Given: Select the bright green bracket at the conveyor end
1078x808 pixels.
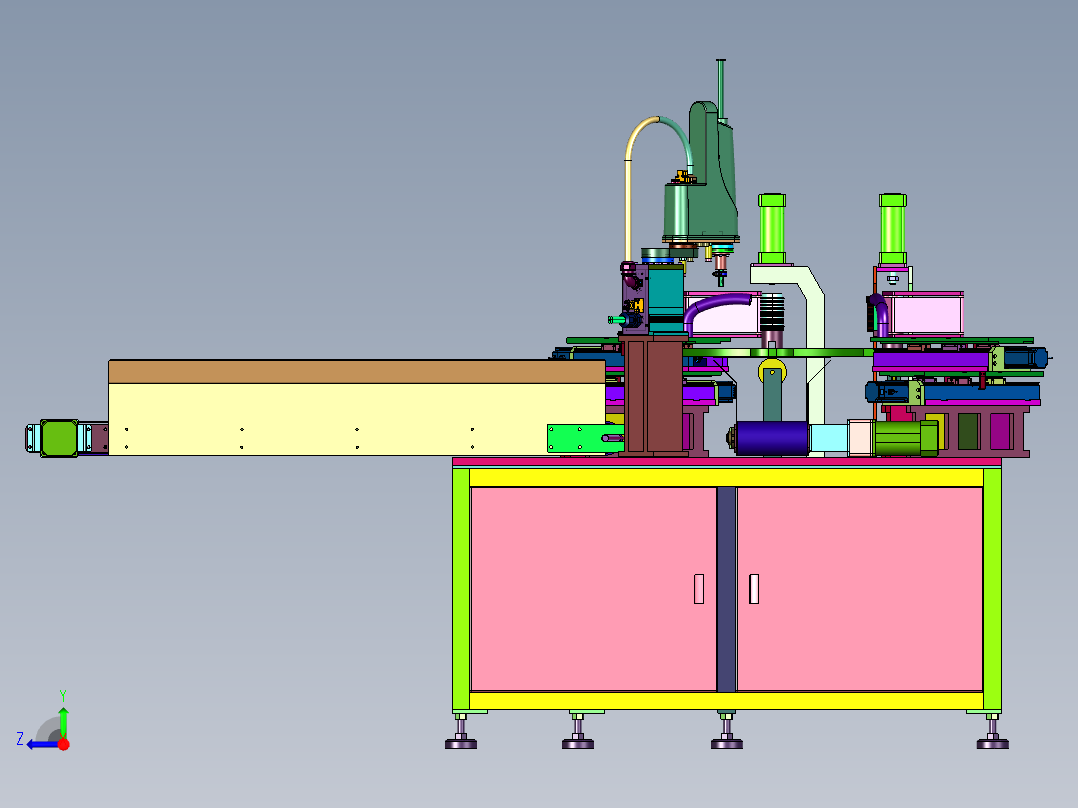Looking at the screenshot, I should (x=576, y=438).
